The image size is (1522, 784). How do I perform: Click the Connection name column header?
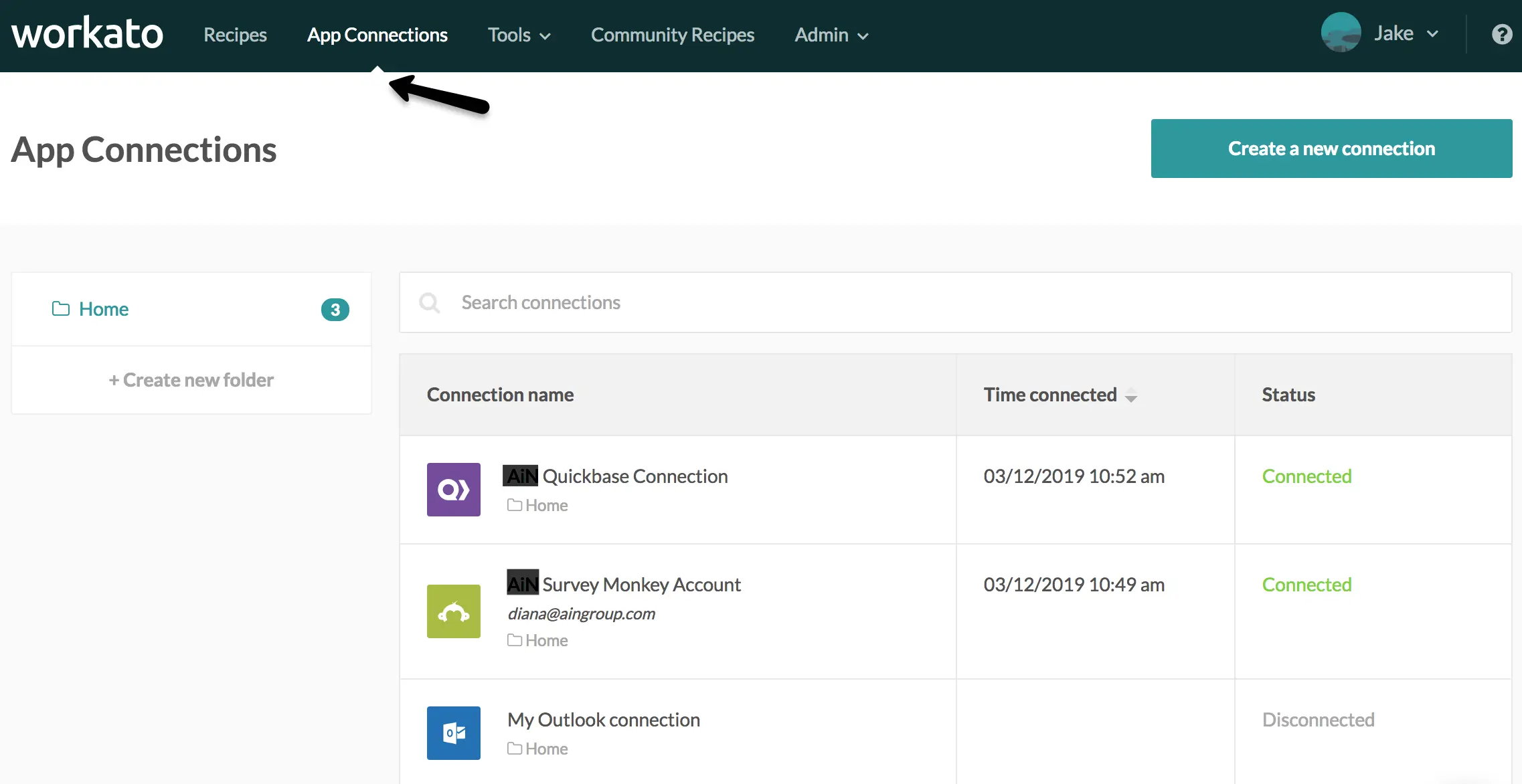pos(501,395)
